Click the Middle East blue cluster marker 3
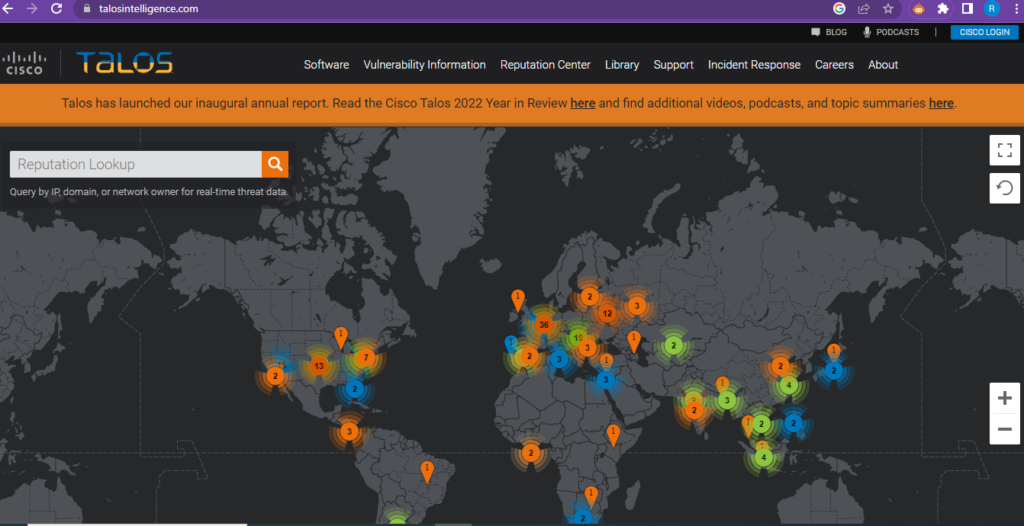The width and height of the screenshot is (1024, 526). tap(605, 379)
